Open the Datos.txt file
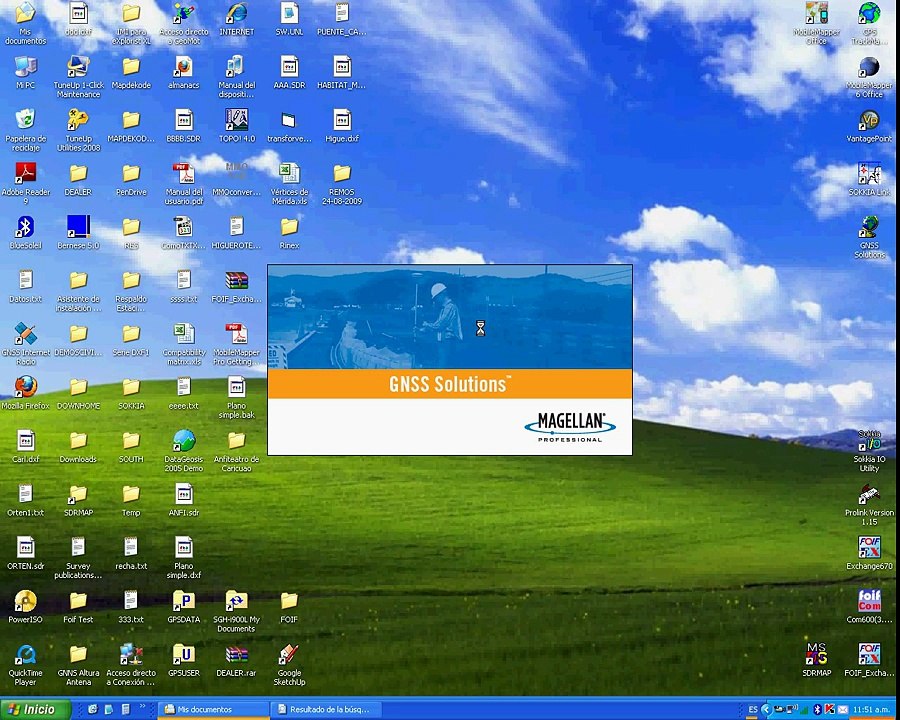The height and width of the screenshot is (720, 900). (25, 281)
